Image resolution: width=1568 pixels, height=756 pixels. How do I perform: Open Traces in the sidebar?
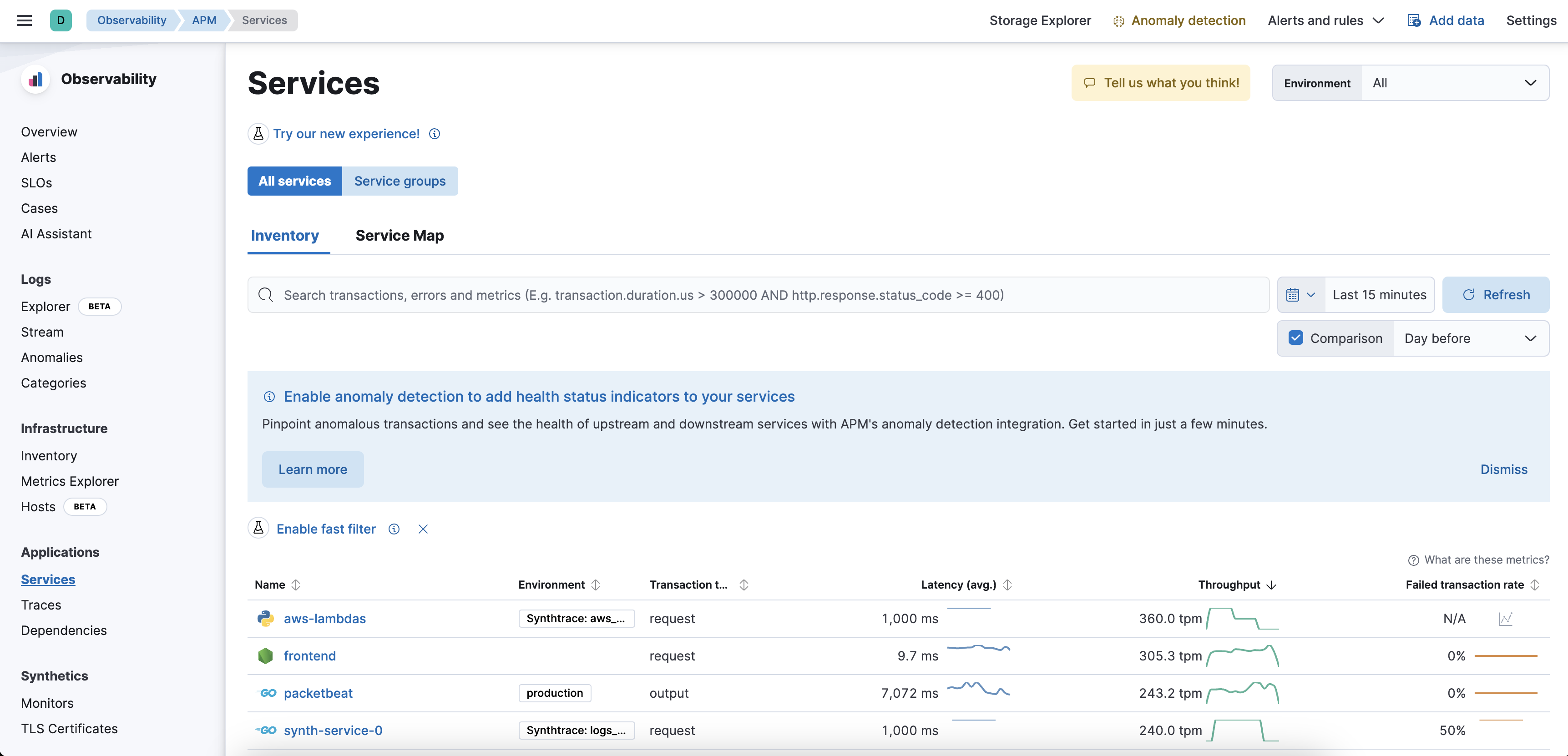pyautogui.click(x=41, y=605)
